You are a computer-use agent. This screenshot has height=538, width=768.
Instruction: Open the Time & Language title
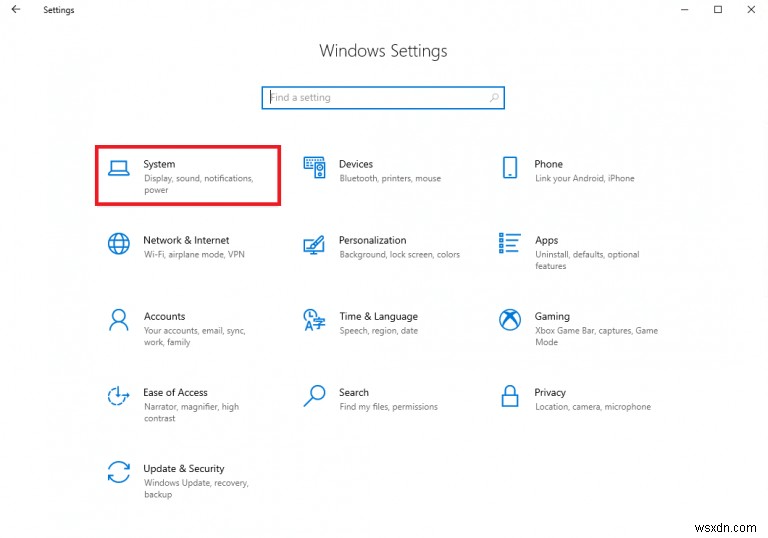[379, 317]
